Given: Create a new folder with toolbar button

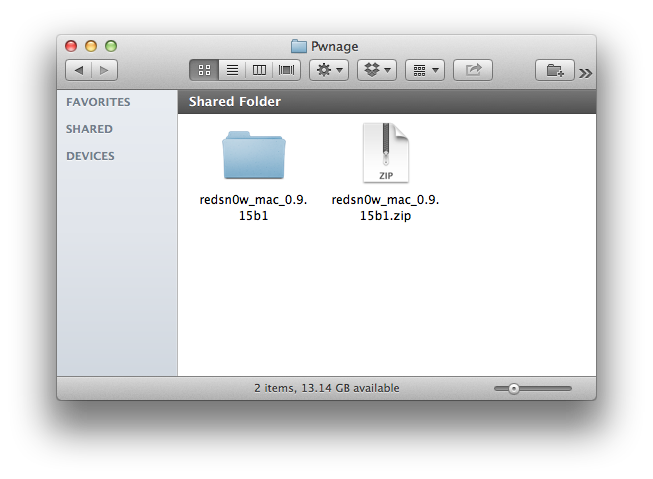Looking at the screenshot, I should 555,70.
